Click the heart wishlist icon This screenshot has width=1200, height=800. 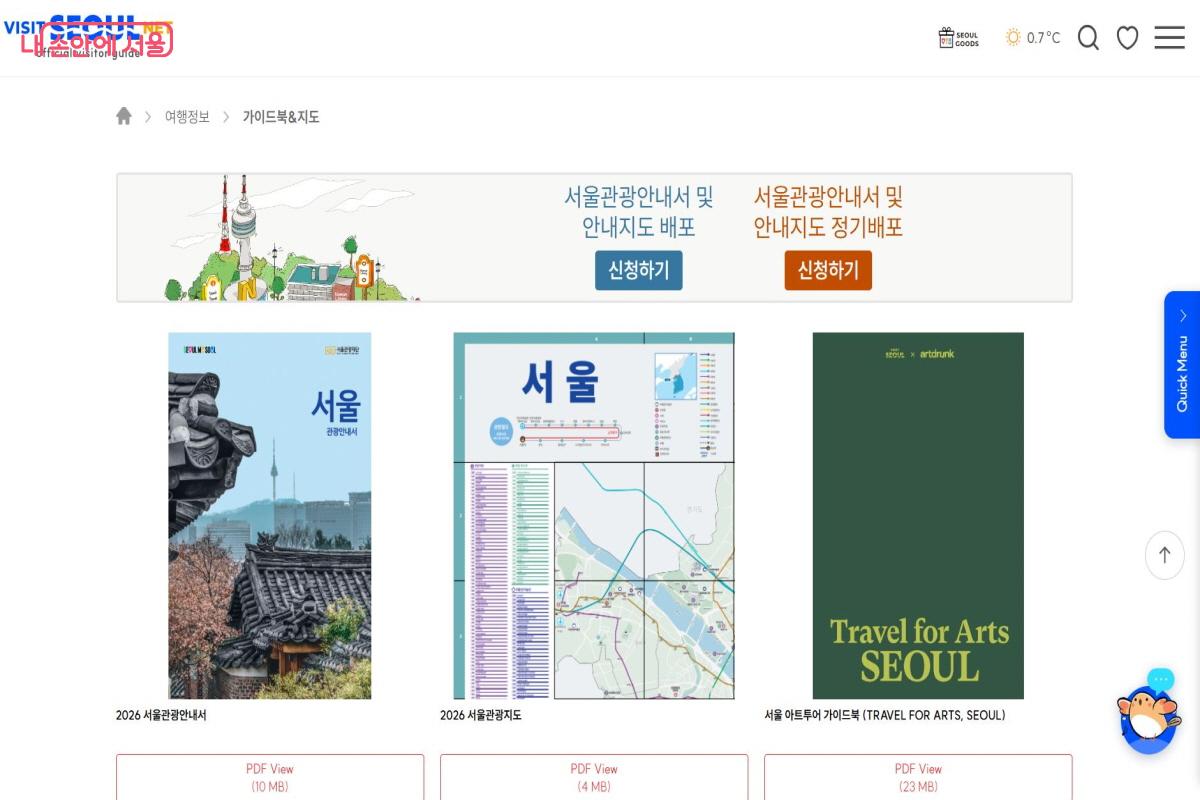1127,37
